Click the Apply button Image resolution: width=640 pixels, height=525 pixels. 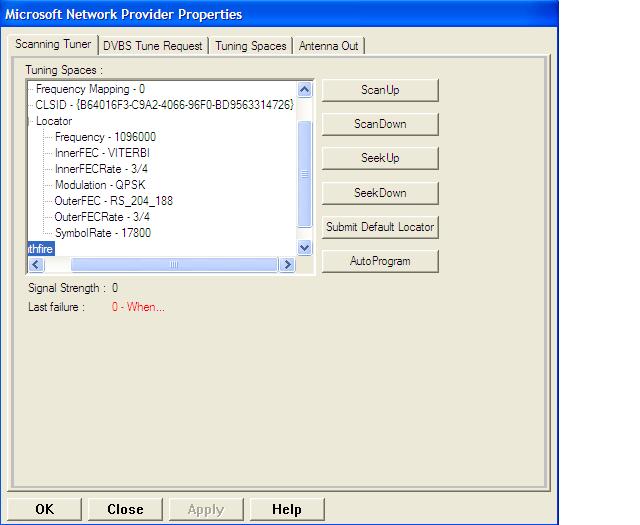pyautogui.click(x=206, y=509)
